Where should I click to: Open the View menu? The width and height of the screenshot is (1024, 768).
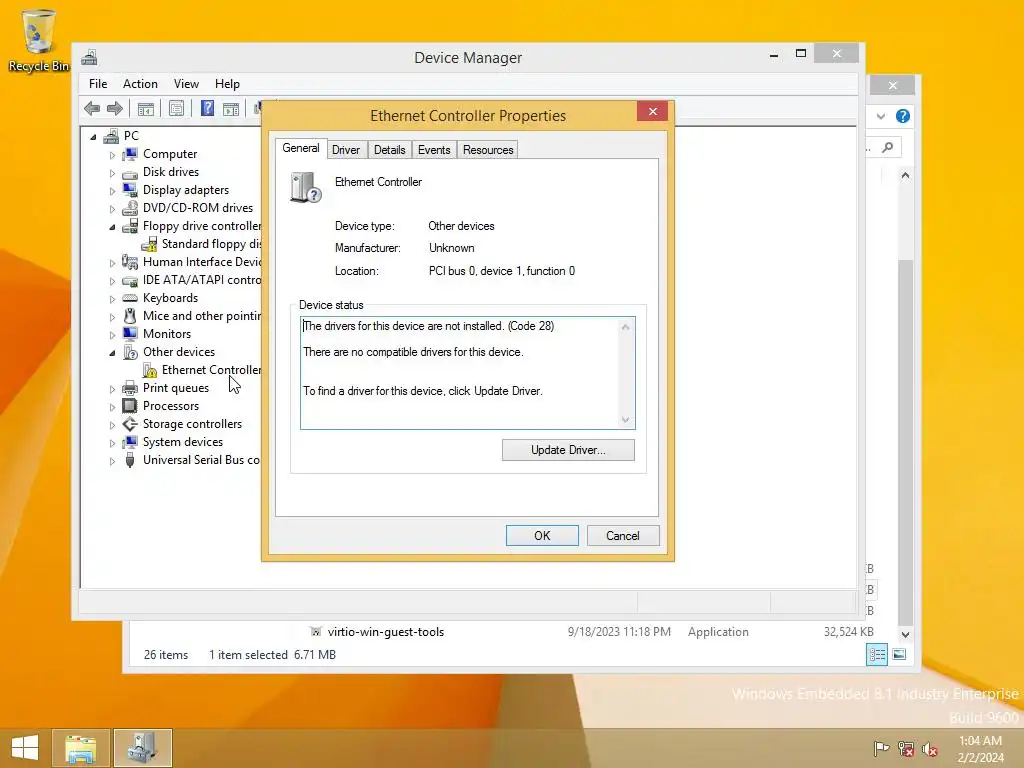[x=186, y=84]
